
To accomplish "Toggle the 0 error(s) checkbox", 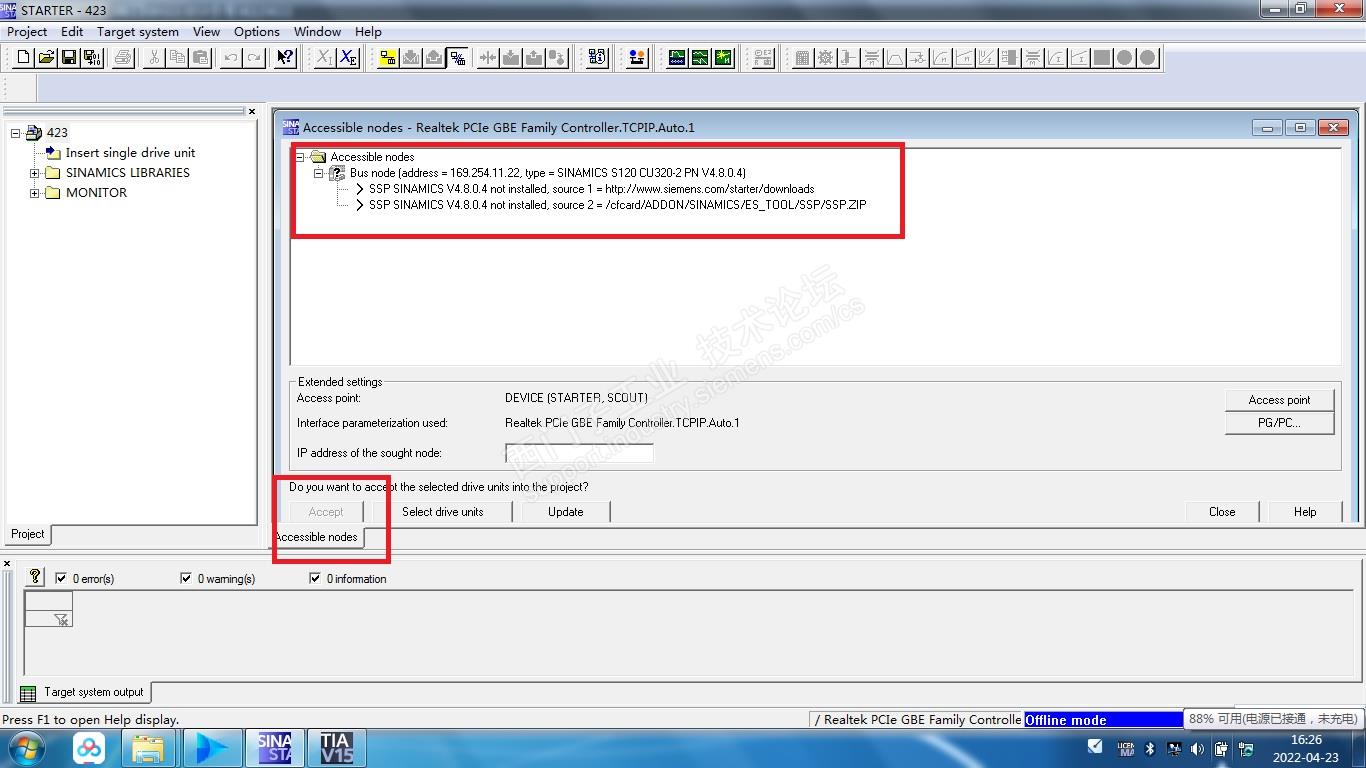I will pyautogui.click(x=61, y=578).
